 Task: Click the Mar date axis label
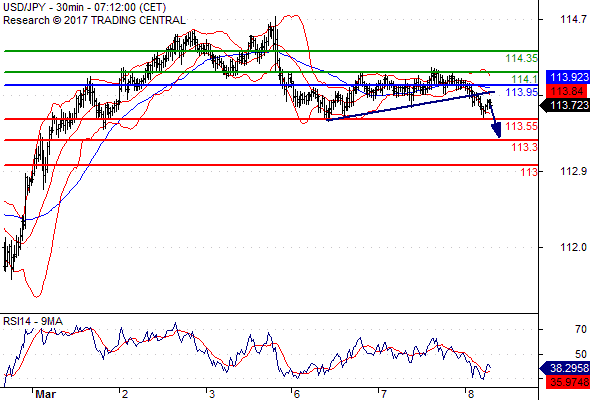coord(46,394)
